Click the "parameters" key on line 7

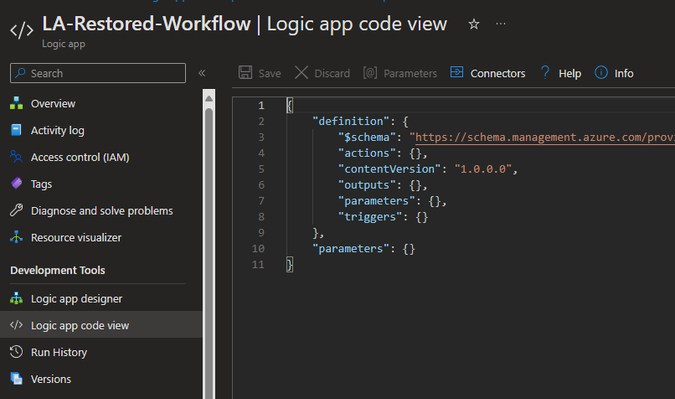tap(377, 201)
